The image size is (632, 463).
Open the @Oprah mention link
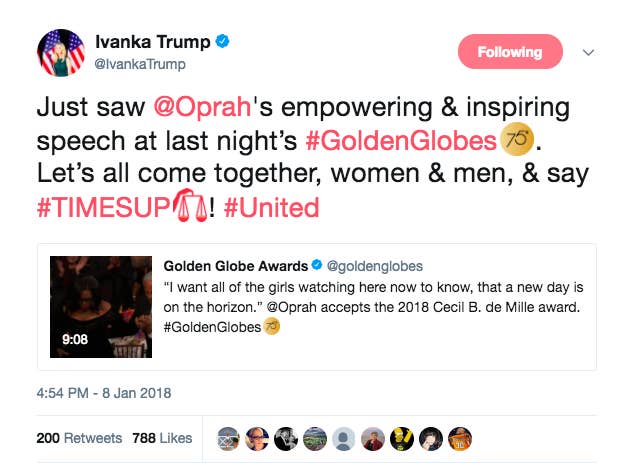tap(202, 107)
